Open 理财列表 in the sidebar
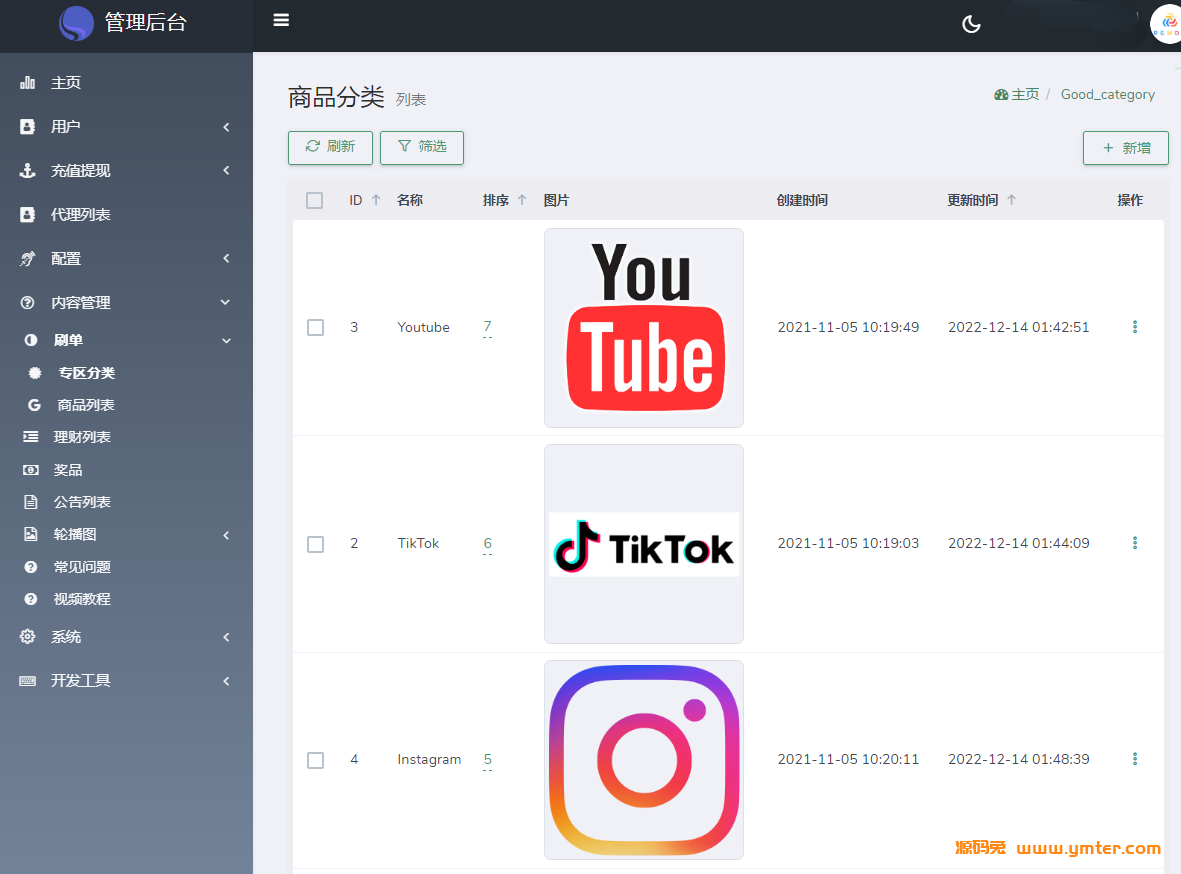 click(82, 437)
